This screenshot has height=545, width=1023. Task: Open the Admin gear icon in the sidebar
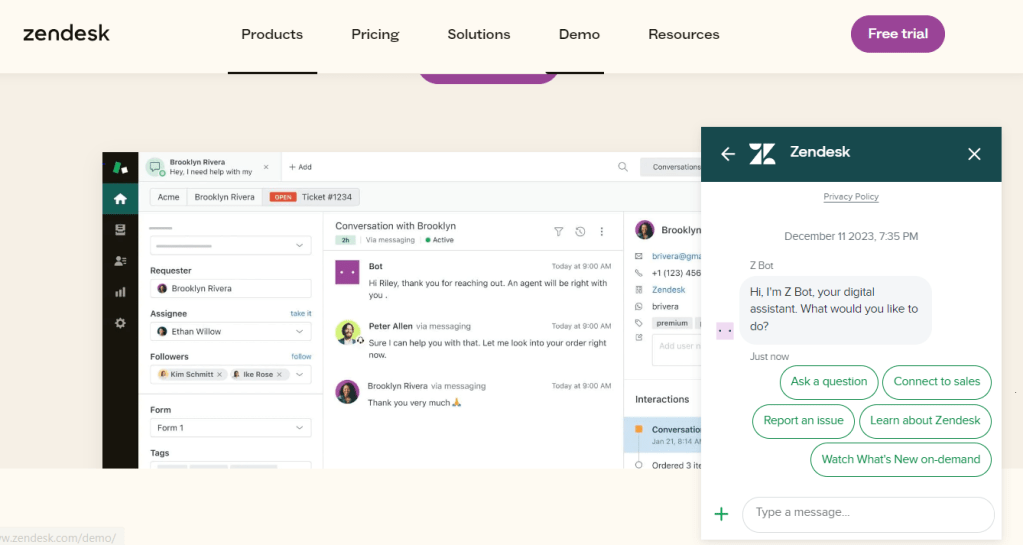point(120,323)
